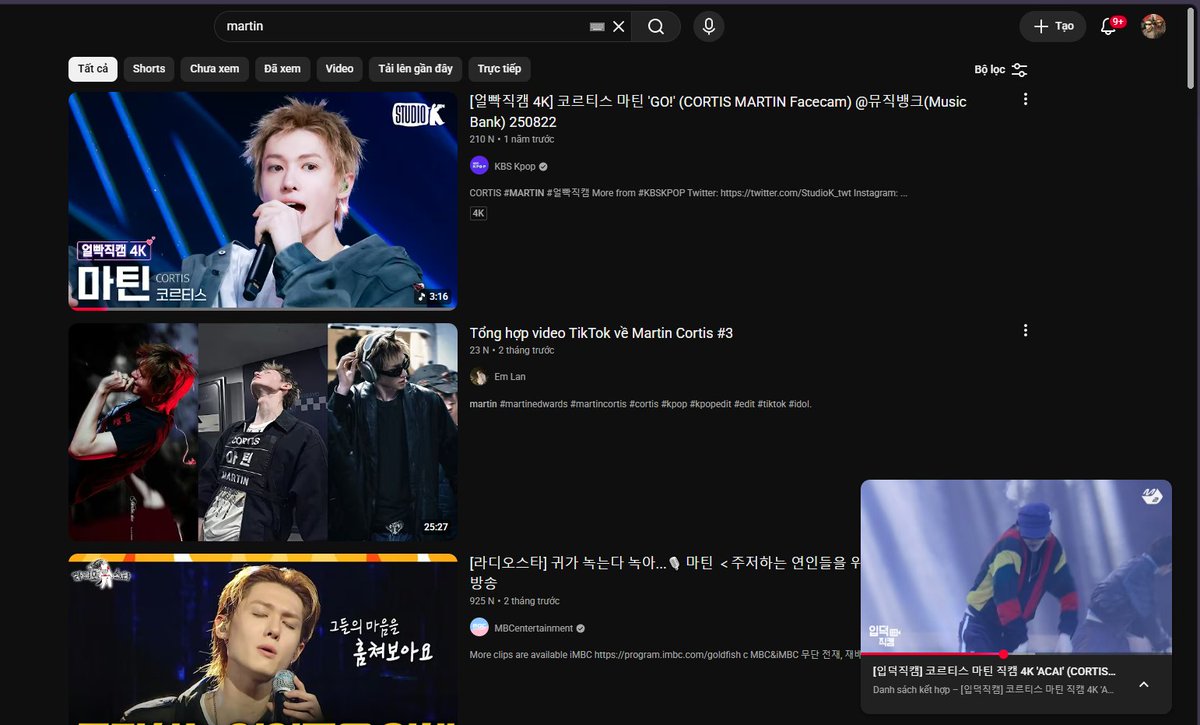Open the on-screen keyboard icon in search box
The image size is (1200, 725).
pos(597,26)
